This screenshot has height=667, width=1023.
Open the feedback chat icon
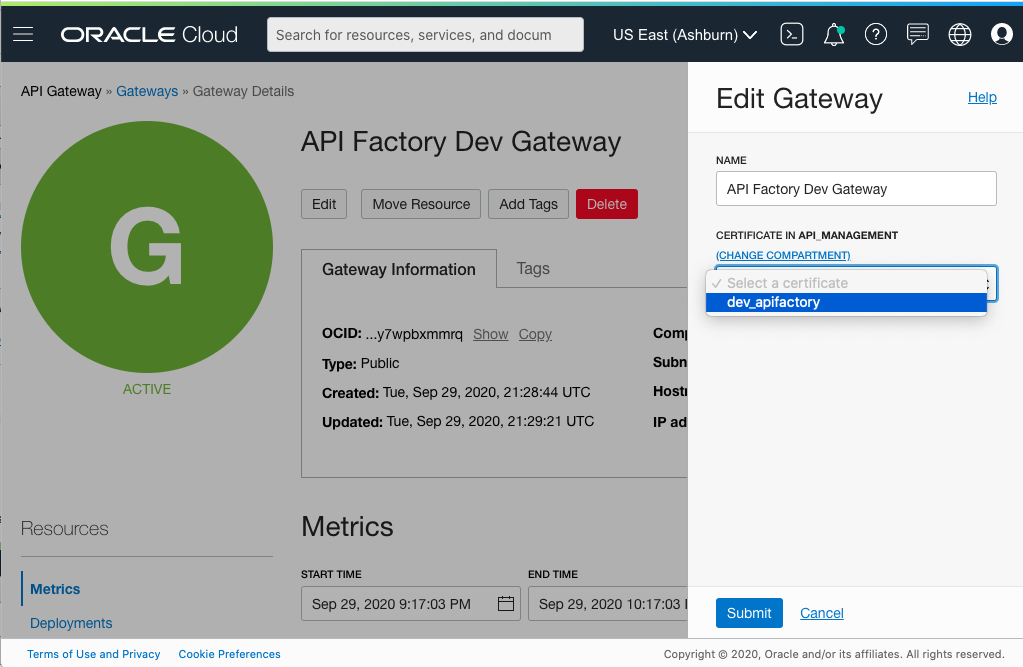tap(917, 33)
